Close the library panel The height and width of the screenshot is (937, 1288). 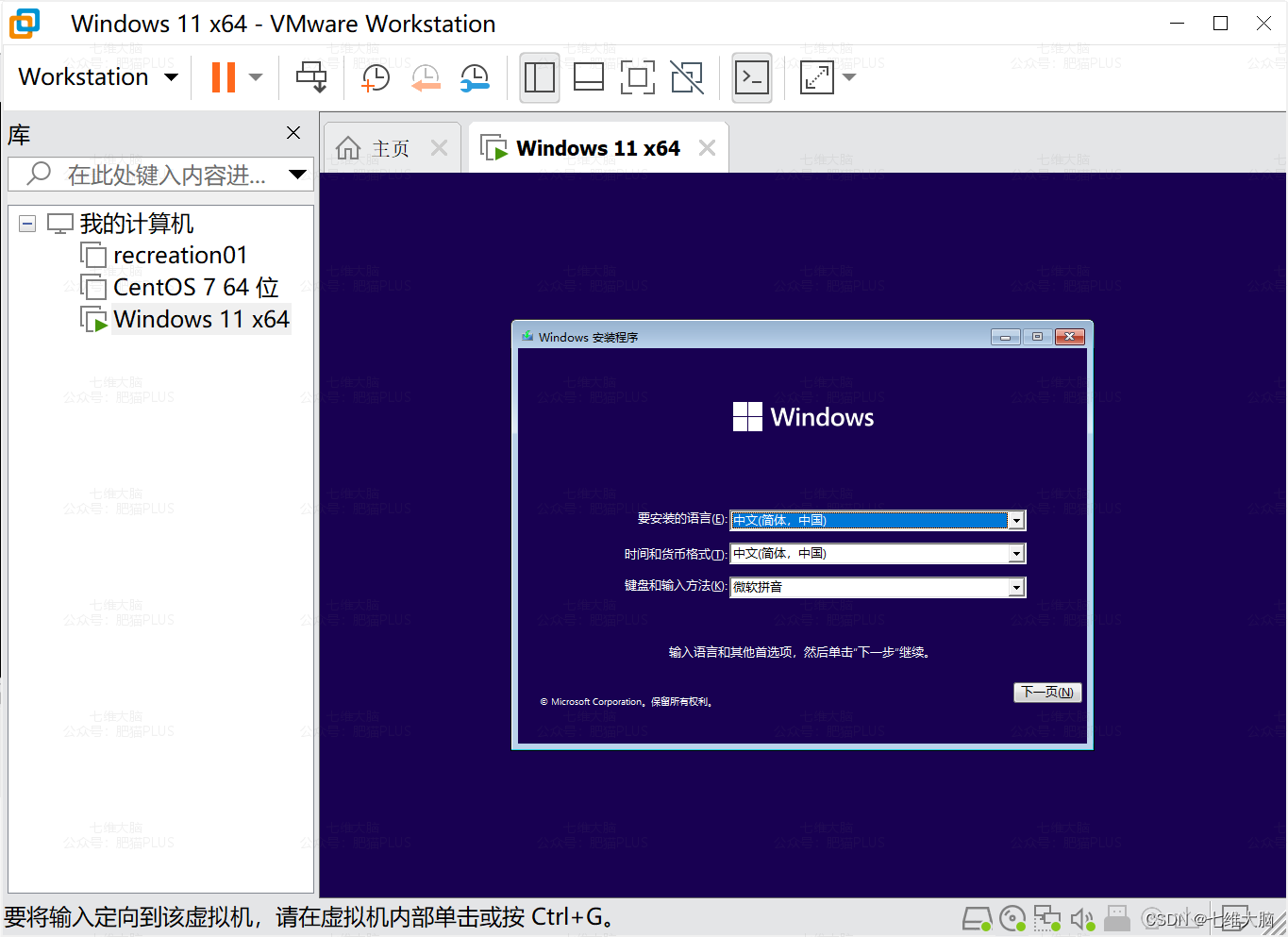pos(293,133)
